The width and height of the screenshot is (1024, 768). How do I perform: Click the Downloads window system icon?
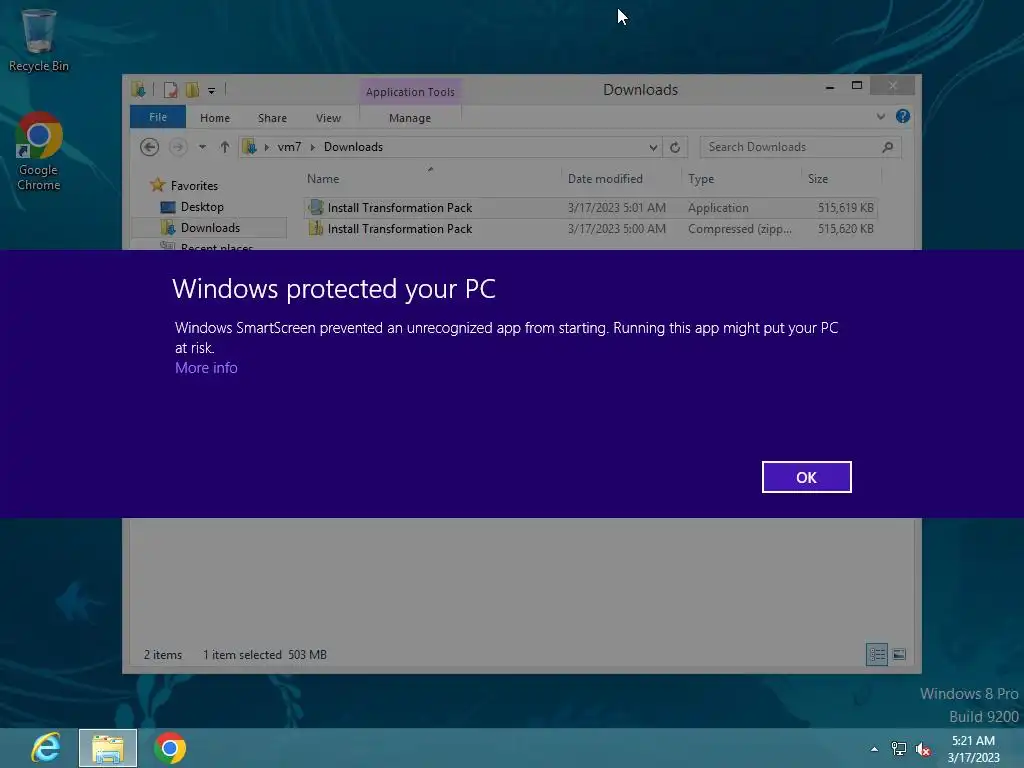click(x=138, y=89)
